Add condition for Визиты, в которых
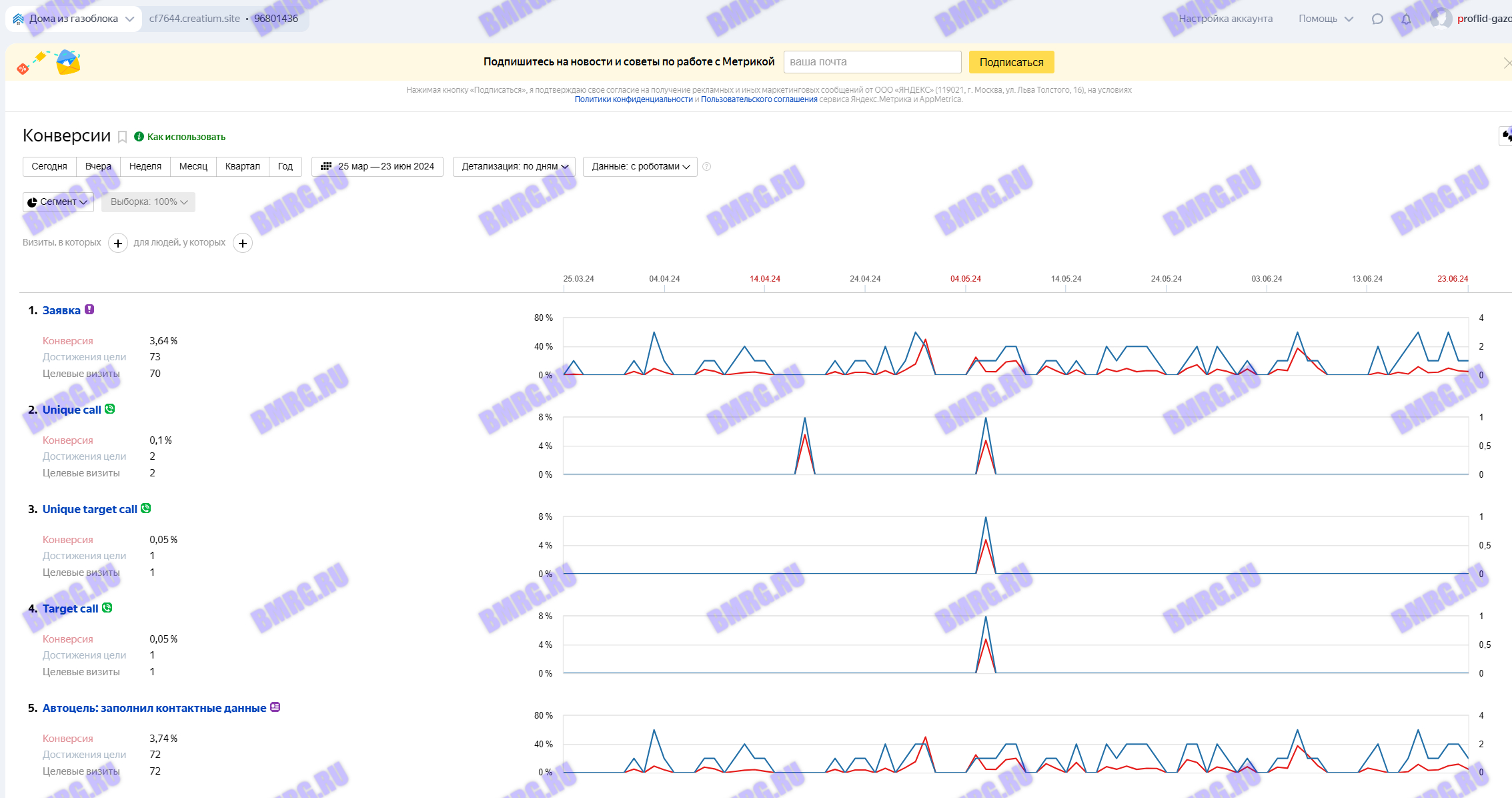 pyautogui.click(x=118, y=244)
